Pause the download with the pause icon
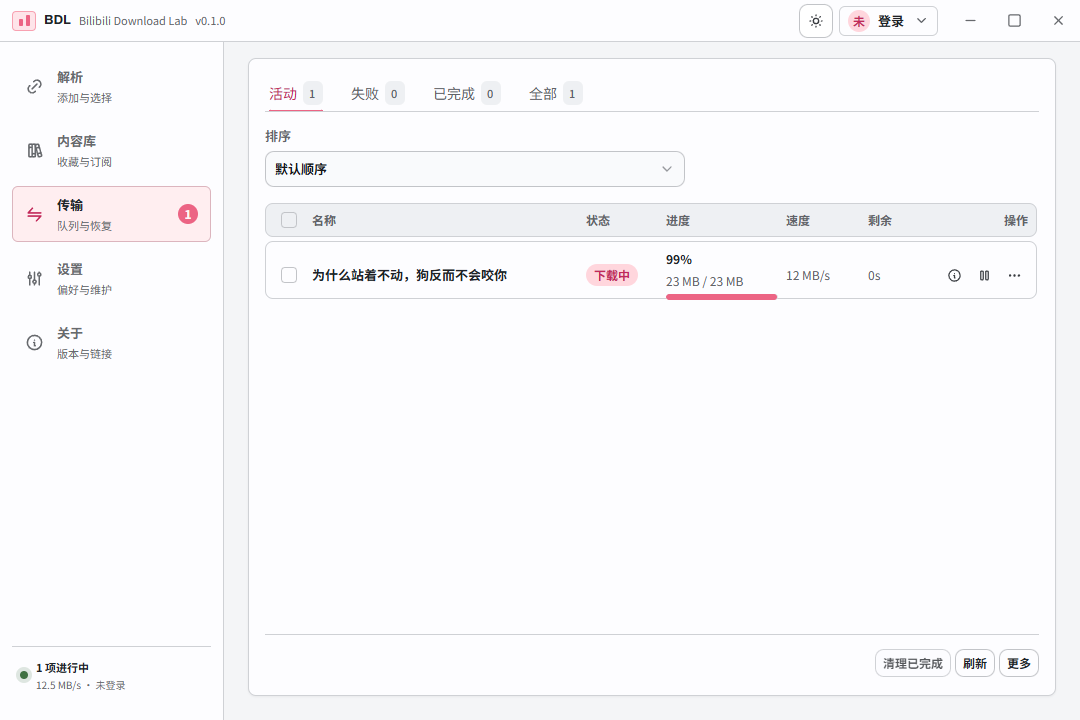 (984, 276)
